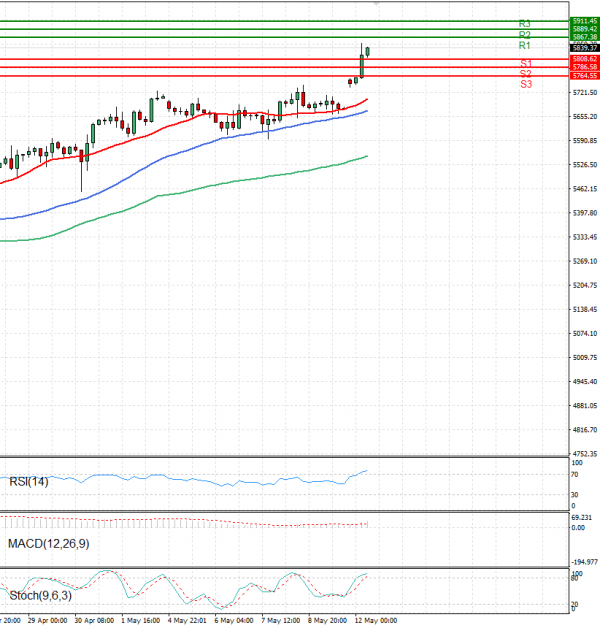Click the 5462.25 price axis label

[584, 189]
